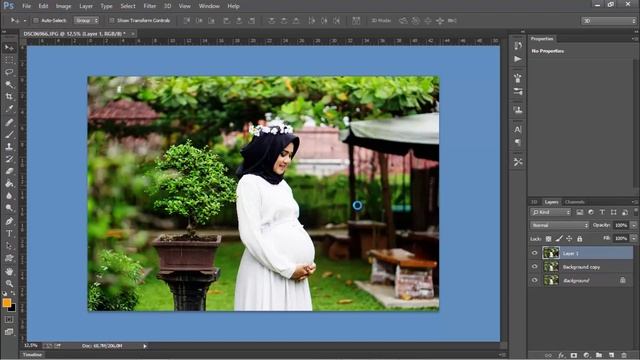The image size is (640, 360).
Task: Open the File menu
Action: point(27,6)
